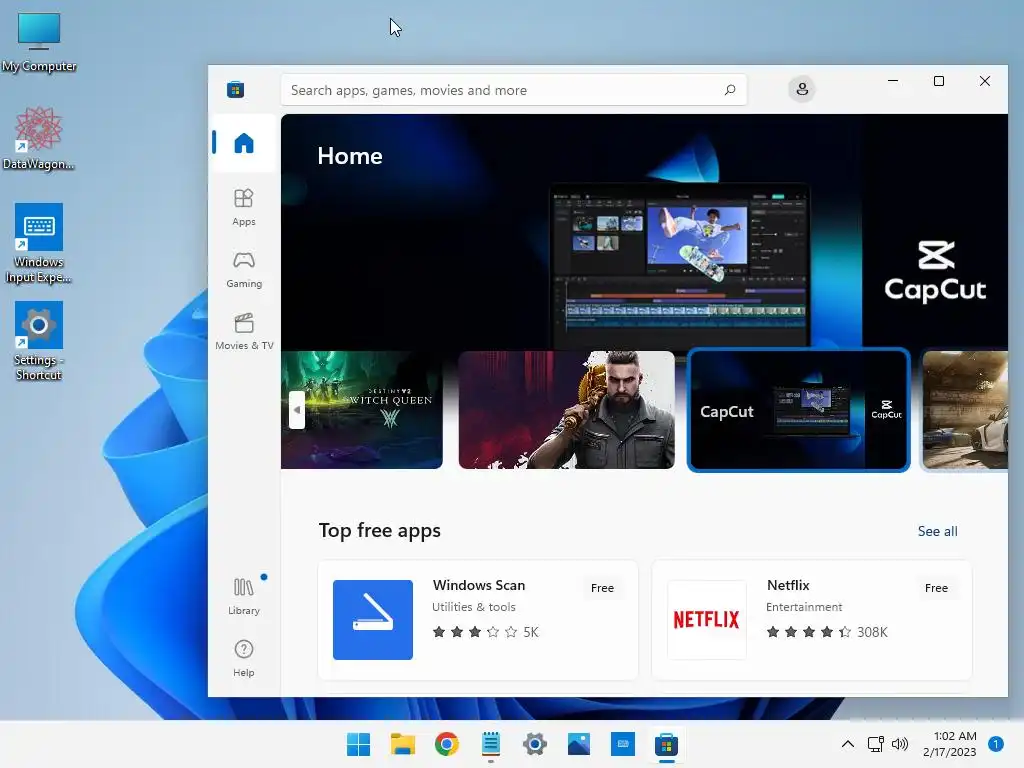Go to previous carousel item arrow
The height and width of the screenshot is (768, 1024).
coord(297,410)
